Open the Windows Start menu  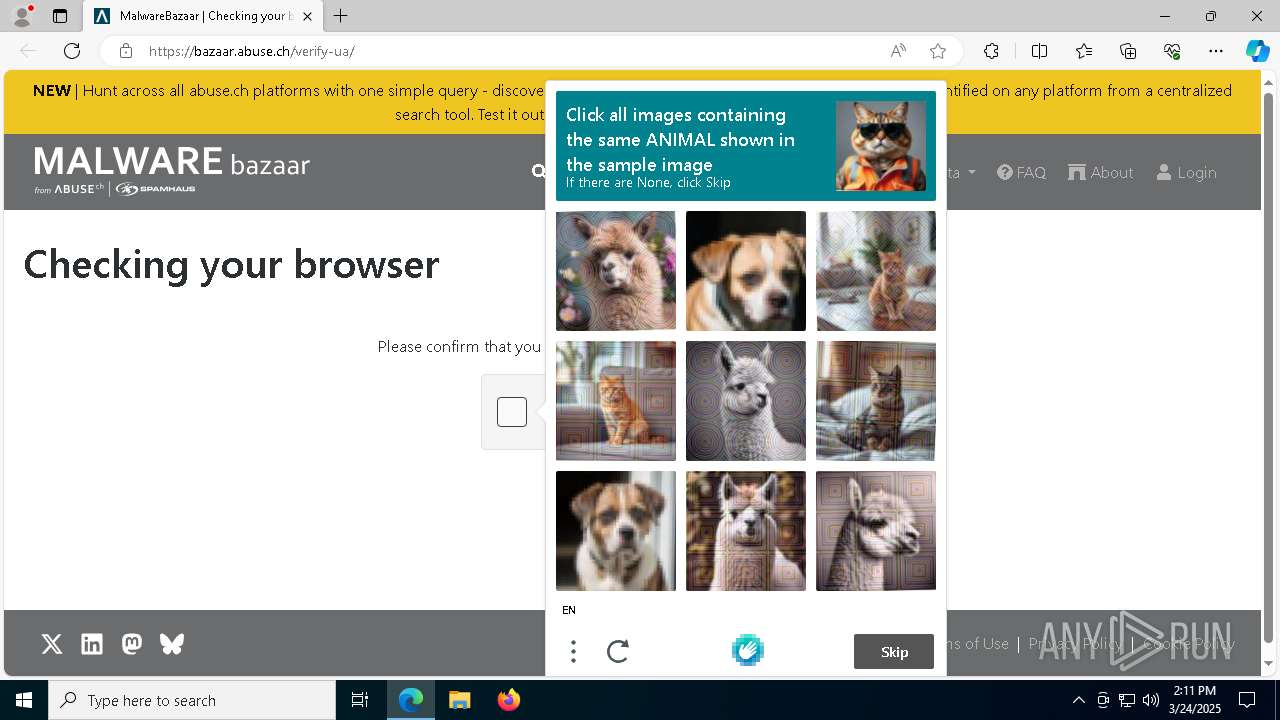[24, 700]
